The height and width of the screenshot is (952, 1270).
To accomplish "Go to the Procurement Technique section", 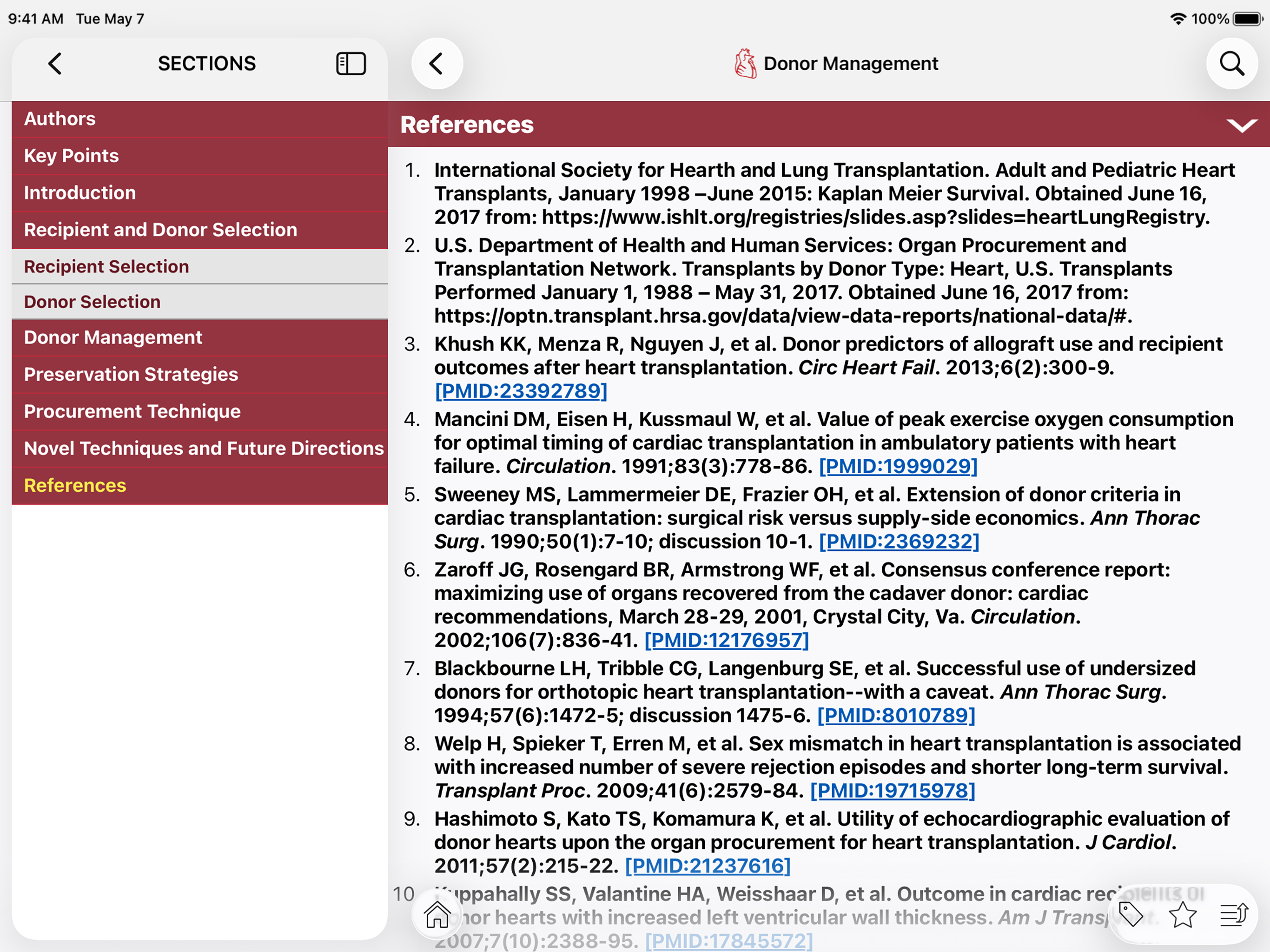I will tap(200, 412).
